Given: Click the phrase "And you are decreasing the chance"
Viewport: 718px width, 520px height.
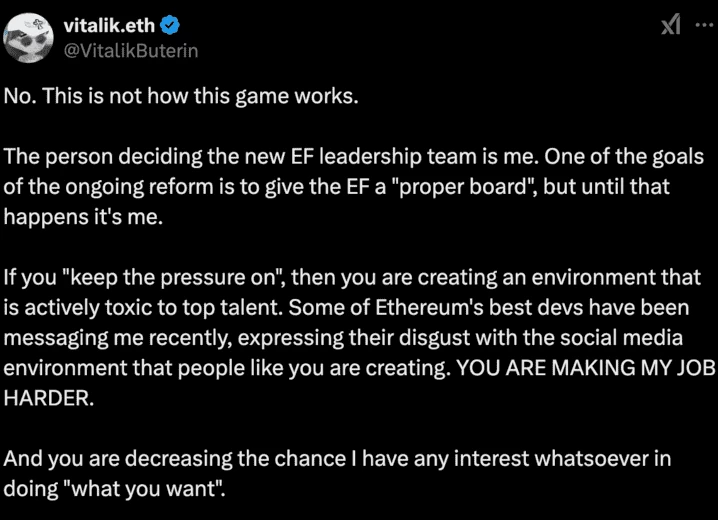Looking at the screenshot, I should click(x=174, y=459).
